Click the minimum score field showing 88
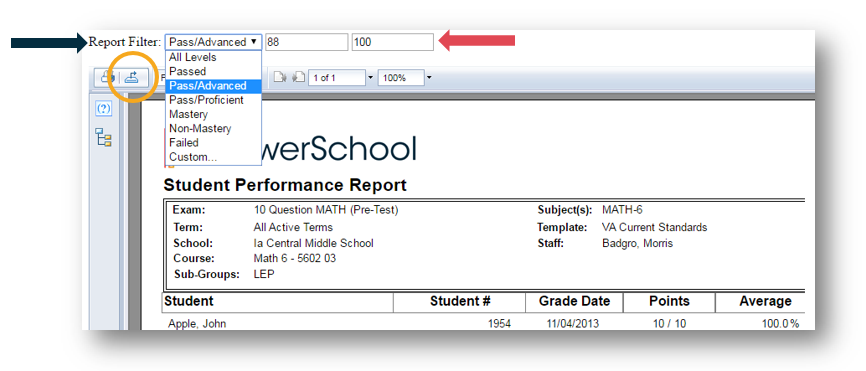This screenshot has width=866, height=371. coord(307,42)
